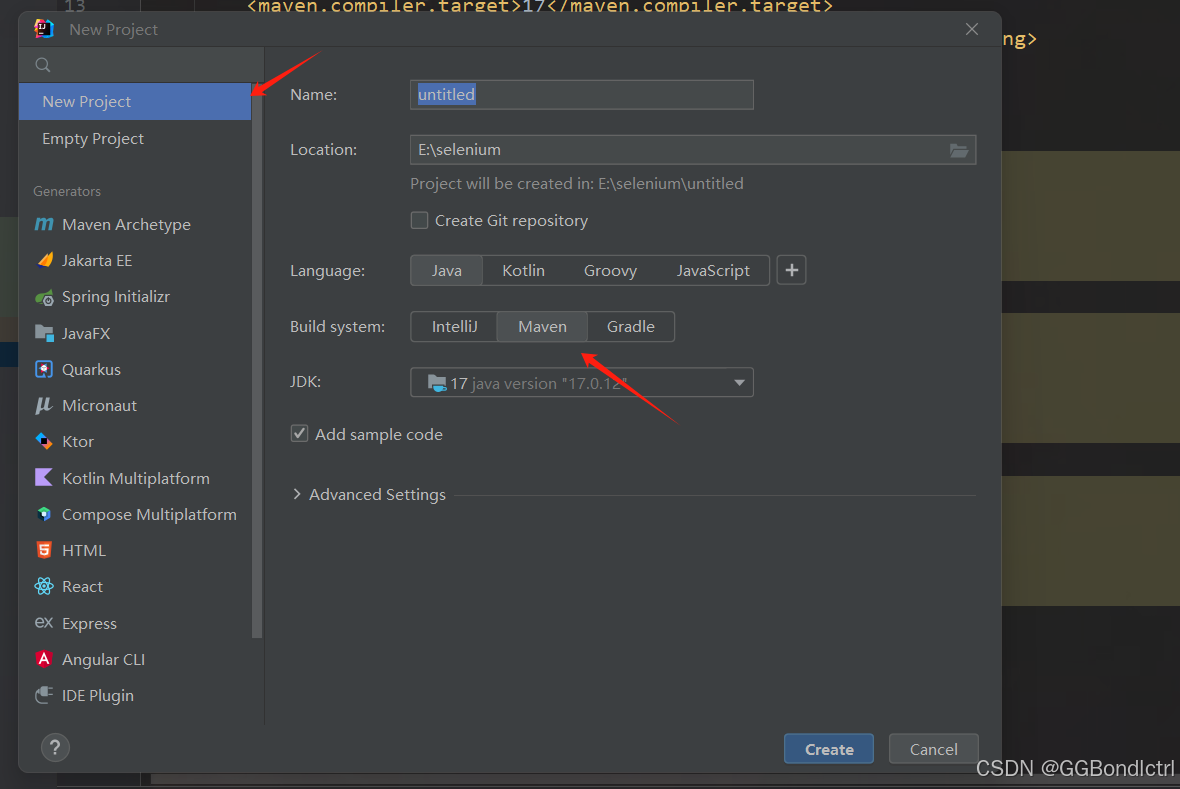1180x789 pixels.
Task: Select Spring Initializr generator label
Action: click(116, 297)
